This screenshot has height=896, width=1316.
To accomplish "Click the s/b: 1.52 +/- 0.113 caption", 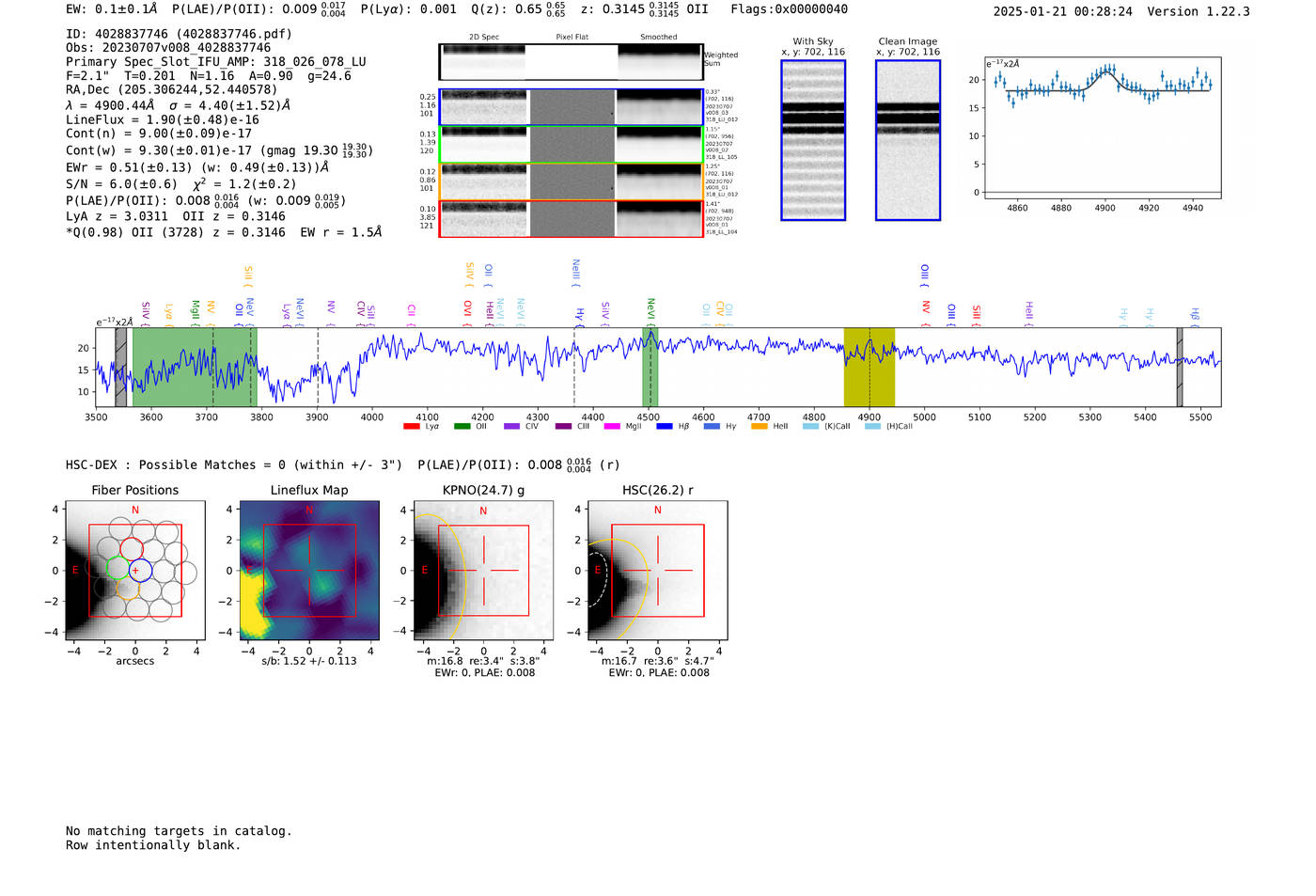I will click(309, 661).
